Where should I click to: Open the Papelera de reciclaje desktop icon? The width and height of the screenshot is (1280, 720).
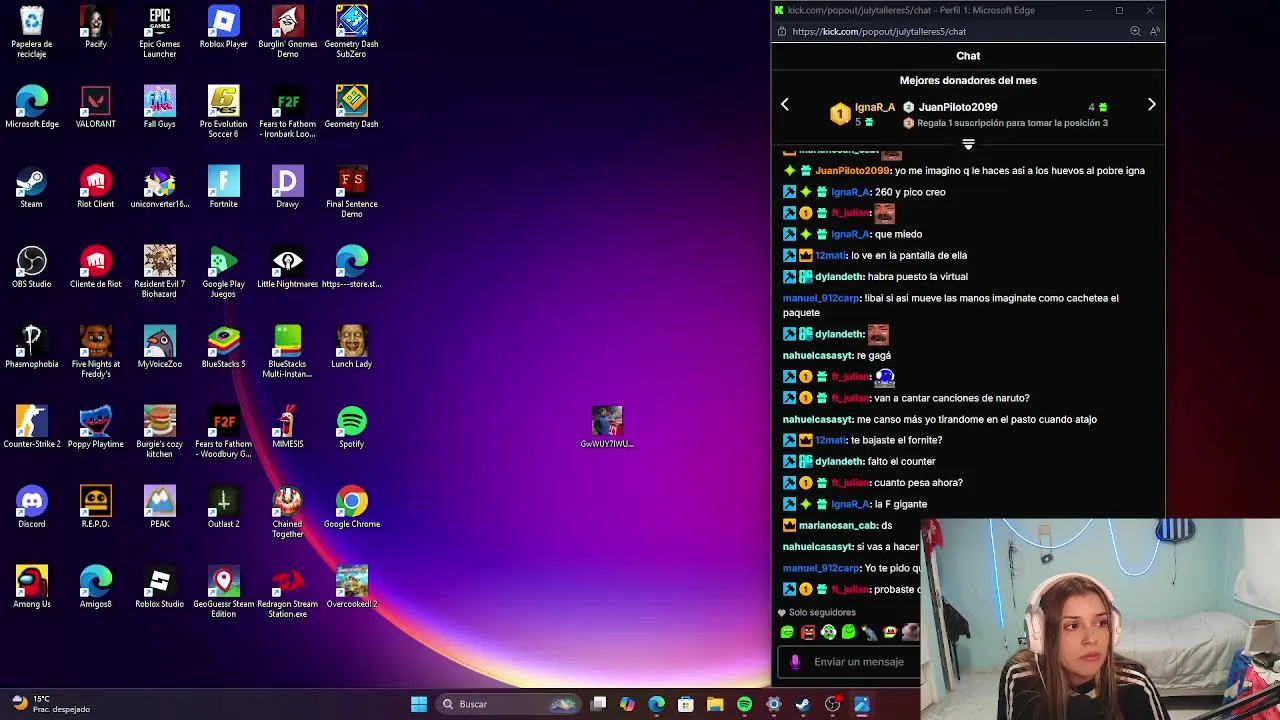(x=32, y=31)
